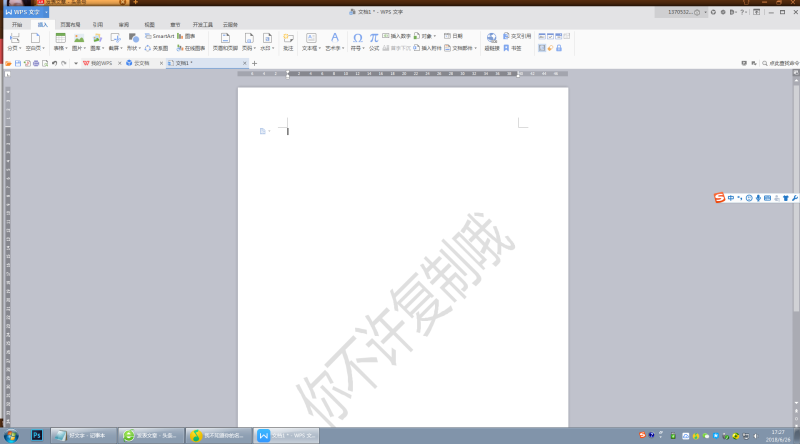Open the 云服务 ribbon tab
The image size is (800, 444).
pos(230,24)
